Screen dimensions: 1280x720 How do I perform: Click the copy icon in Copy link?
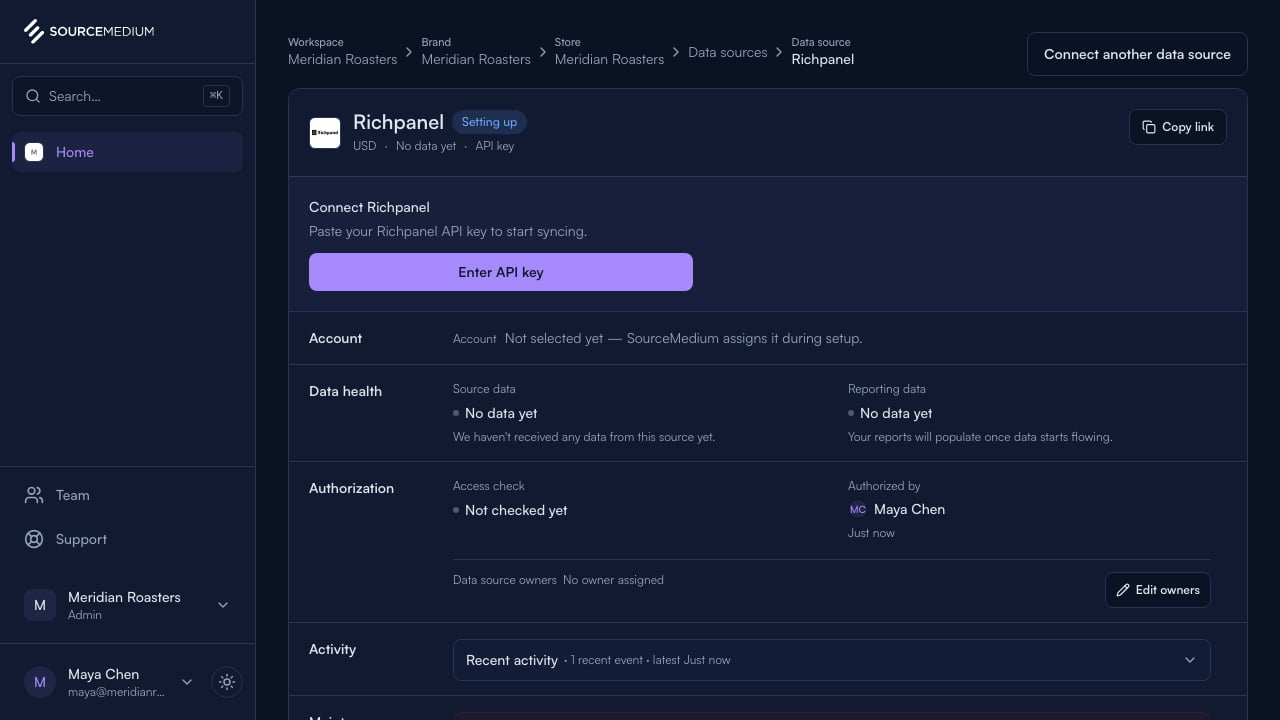tap(1149, 127)
